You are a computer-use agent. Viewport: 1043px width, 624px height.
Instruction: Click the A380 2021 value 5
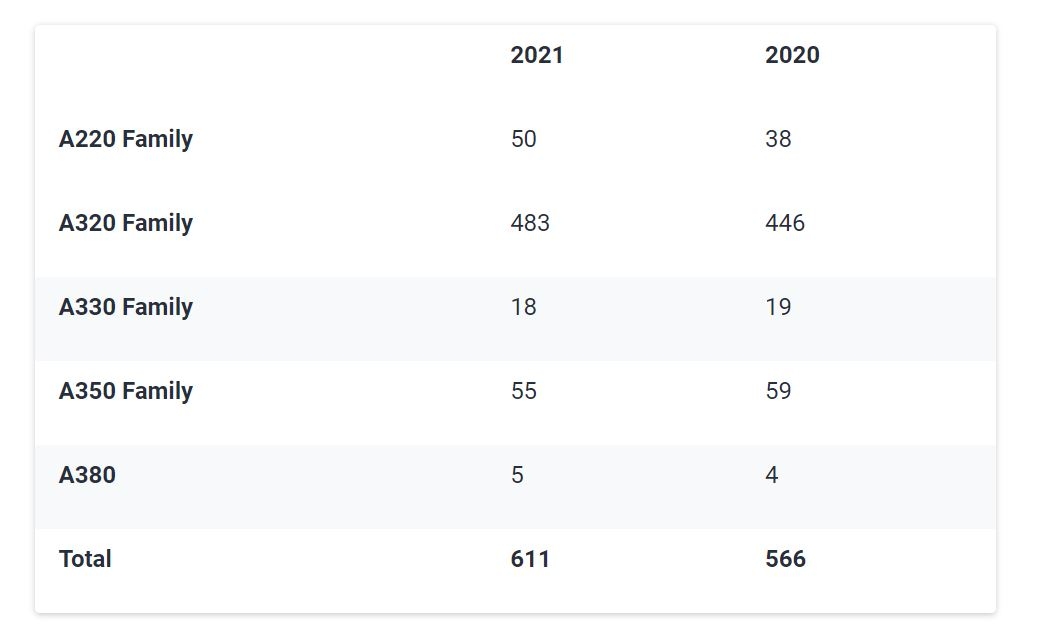pyautogui.click(x=518, y=475)
